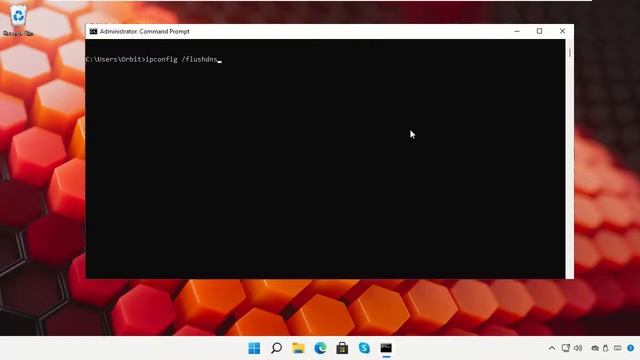Select the Recycle Bin desktop icon
640x360 pixels.
coord(18,20)
